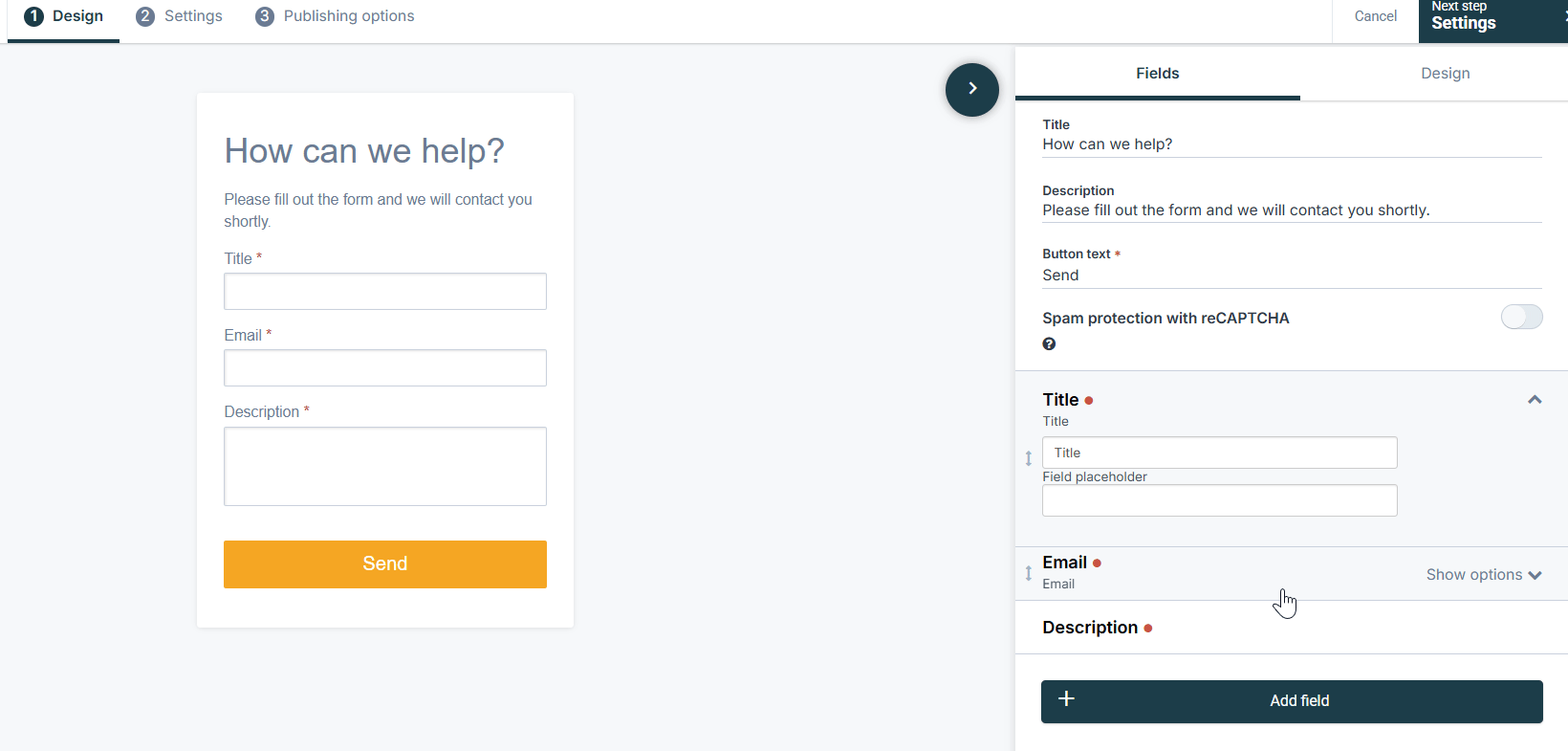Screen dimensions: 1568x751
Task: Focus the Field placeholder input box
Action: tap(1220, 500)
